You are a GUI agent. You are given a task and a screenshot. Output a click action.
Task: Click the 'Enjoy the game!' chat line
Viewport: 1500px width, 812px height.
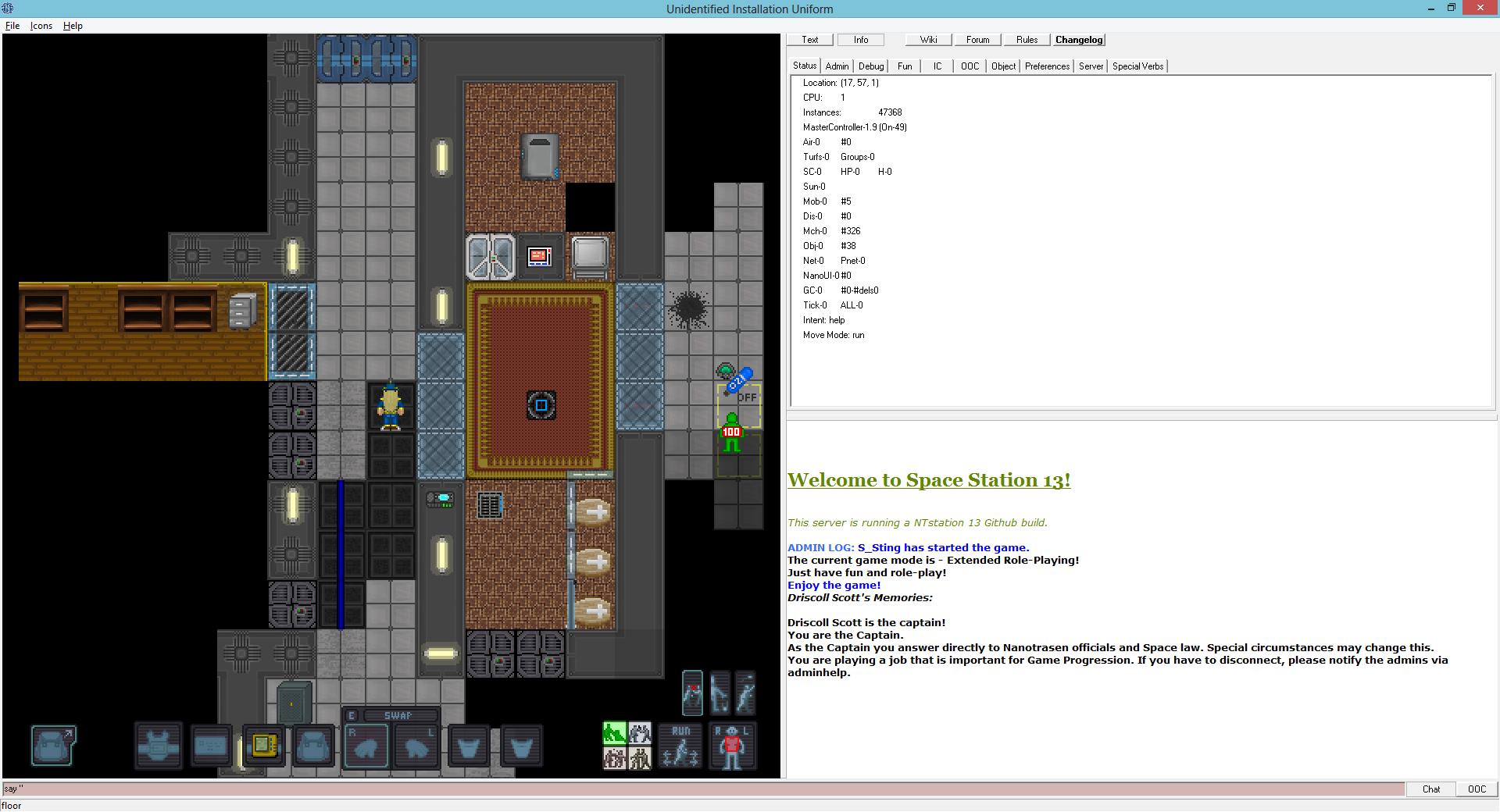[834, 585]
